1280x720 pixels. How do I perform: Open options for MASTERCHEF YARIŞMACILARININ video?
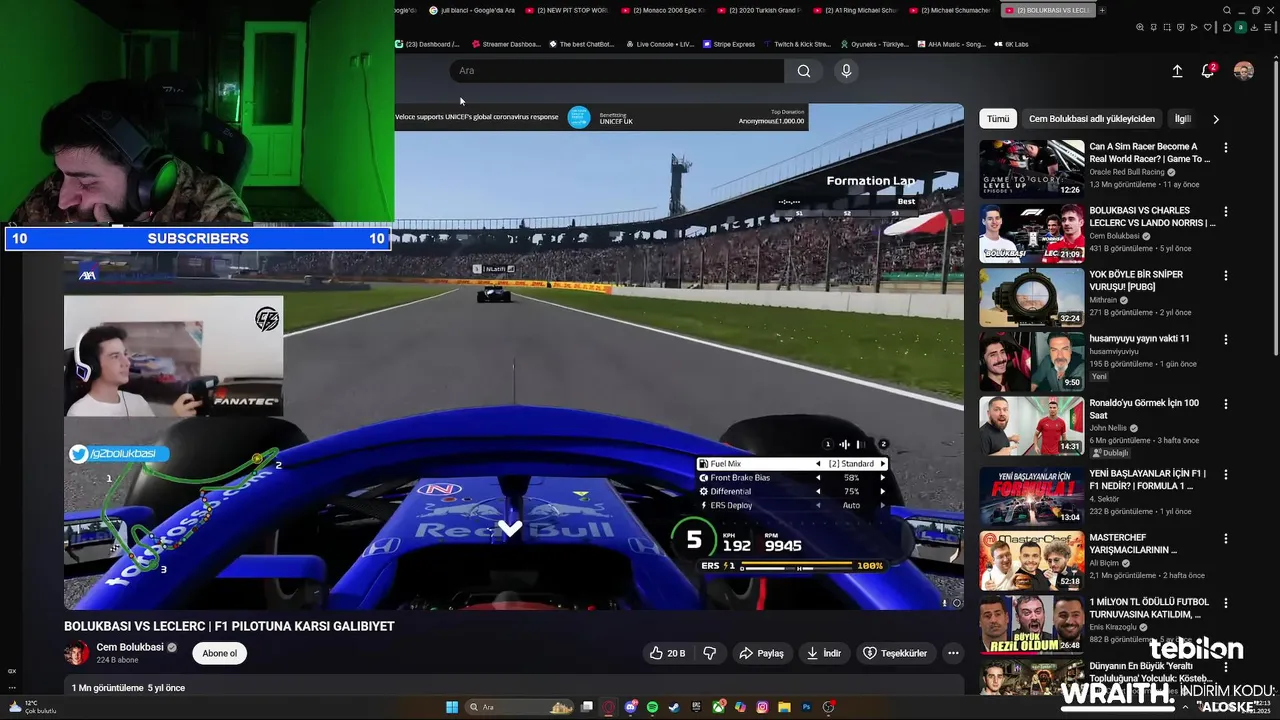pyautogui.click(x=1226, y=538)
